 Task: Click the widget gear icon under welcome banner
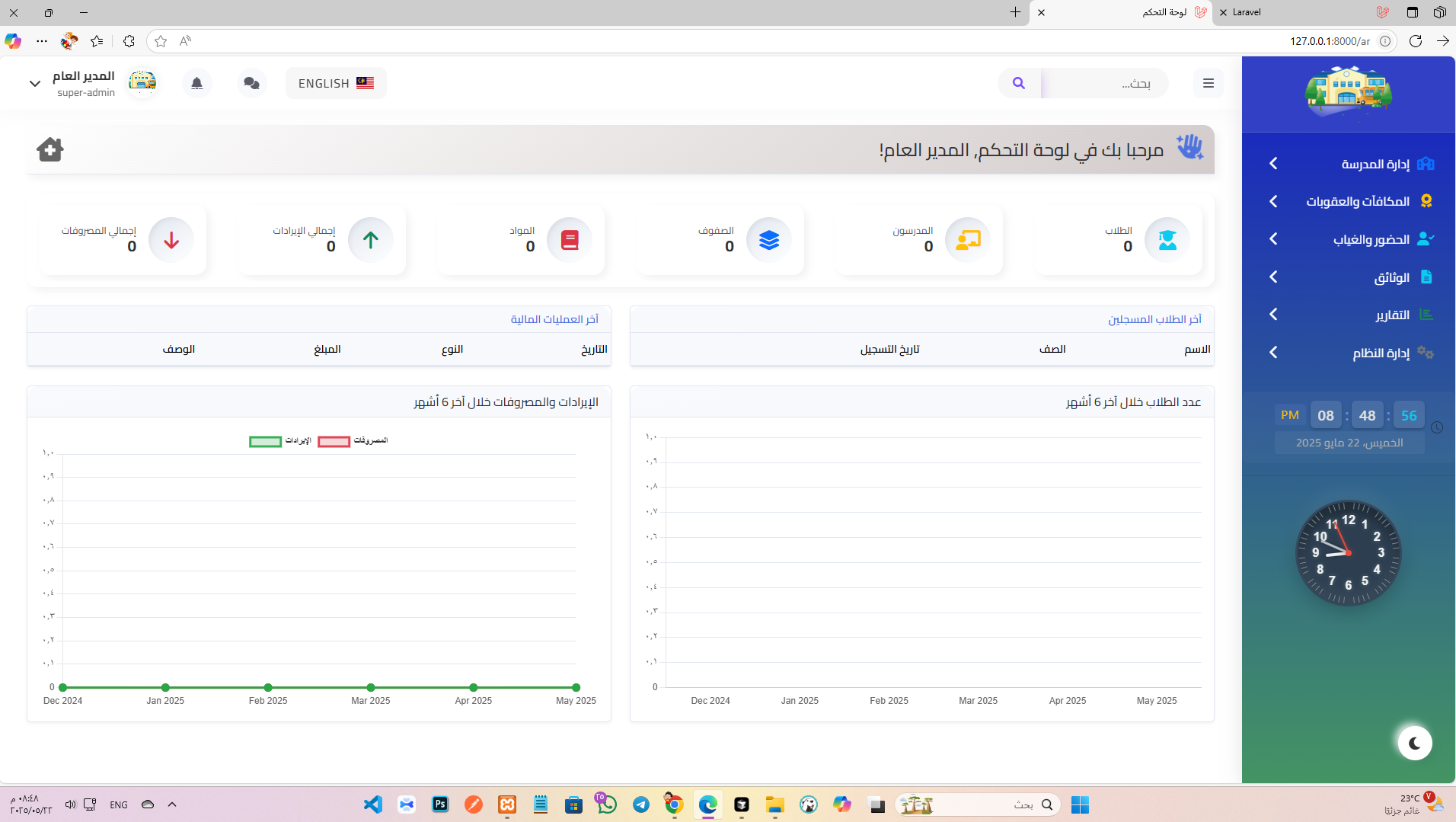(49, 149)
